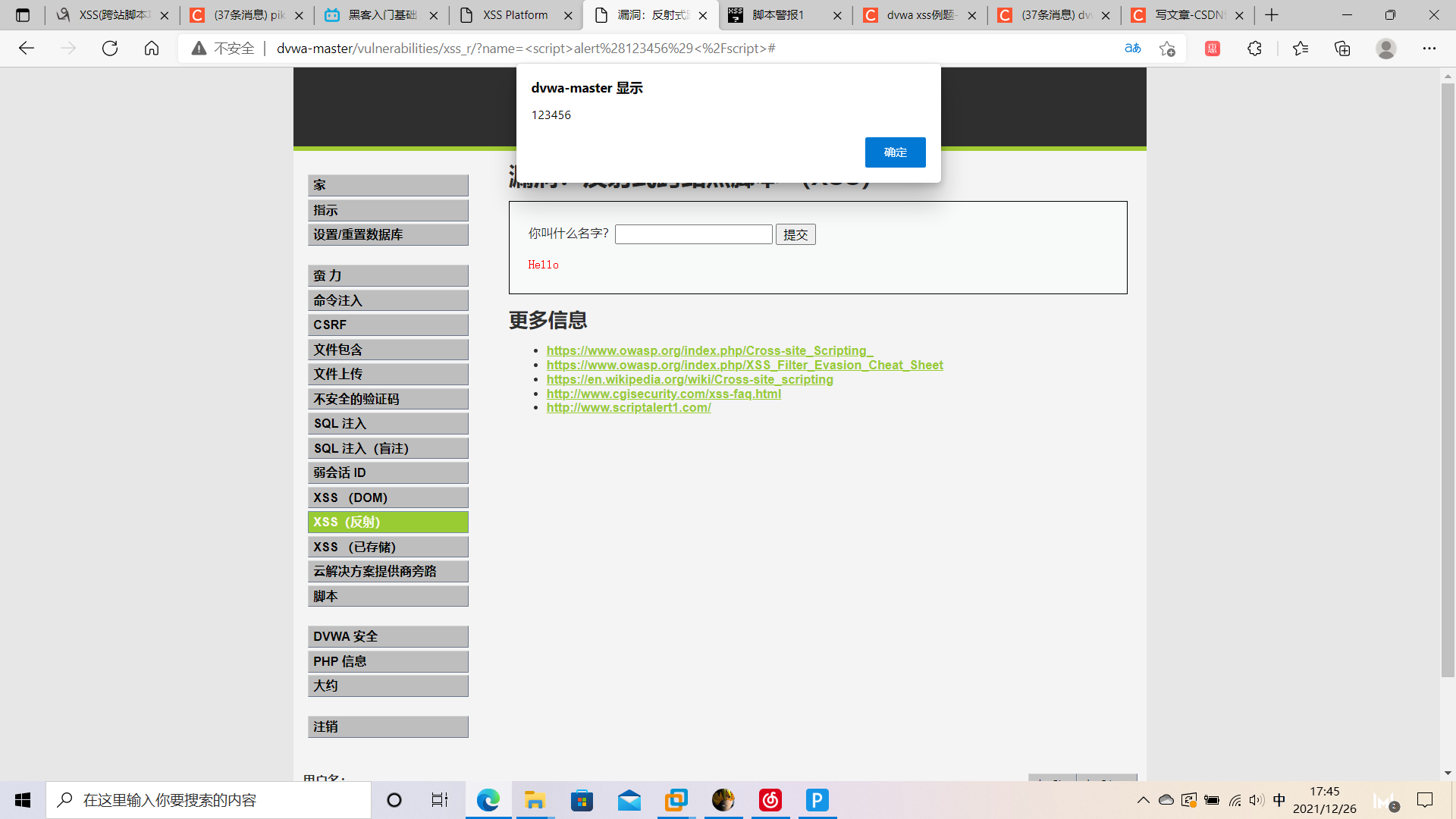Open Mail app from the taskbar
The image size is (1456, 819).
[629, 800]
